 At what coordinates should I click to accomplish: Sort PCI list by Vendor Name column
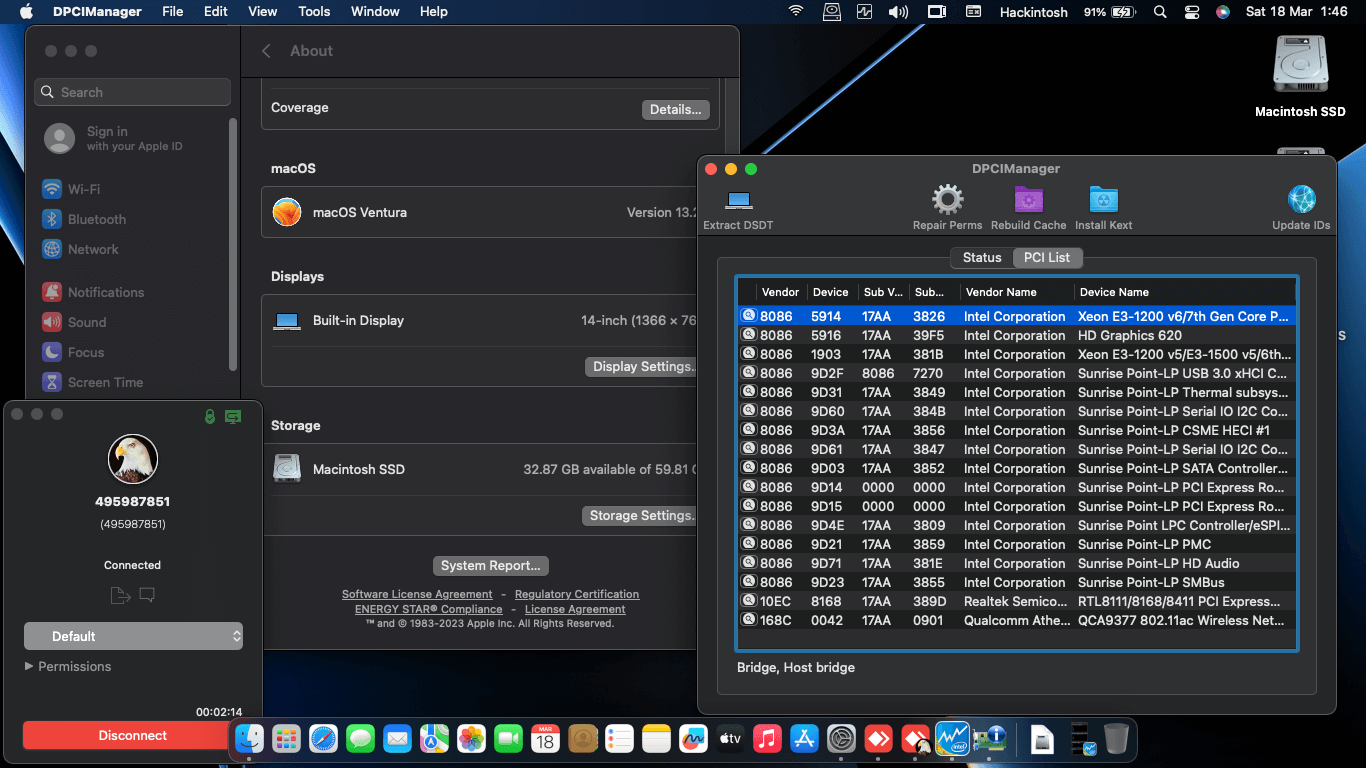tap(1017, 292)
